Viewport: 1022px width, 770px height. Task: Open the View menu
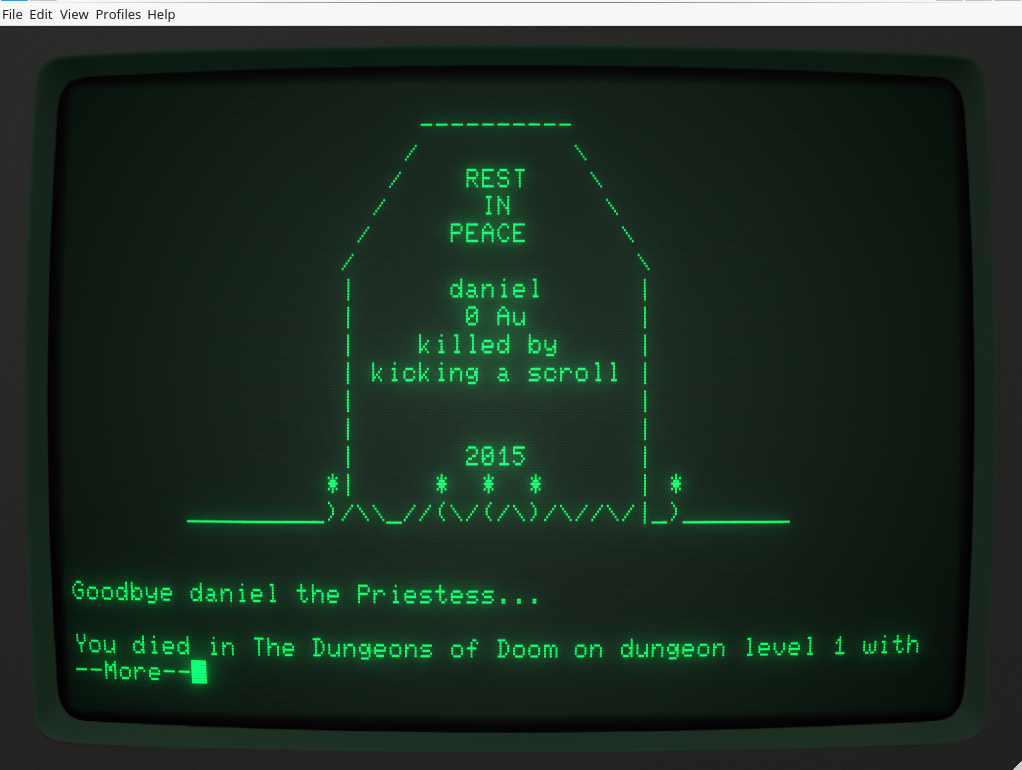coord(74,14)
